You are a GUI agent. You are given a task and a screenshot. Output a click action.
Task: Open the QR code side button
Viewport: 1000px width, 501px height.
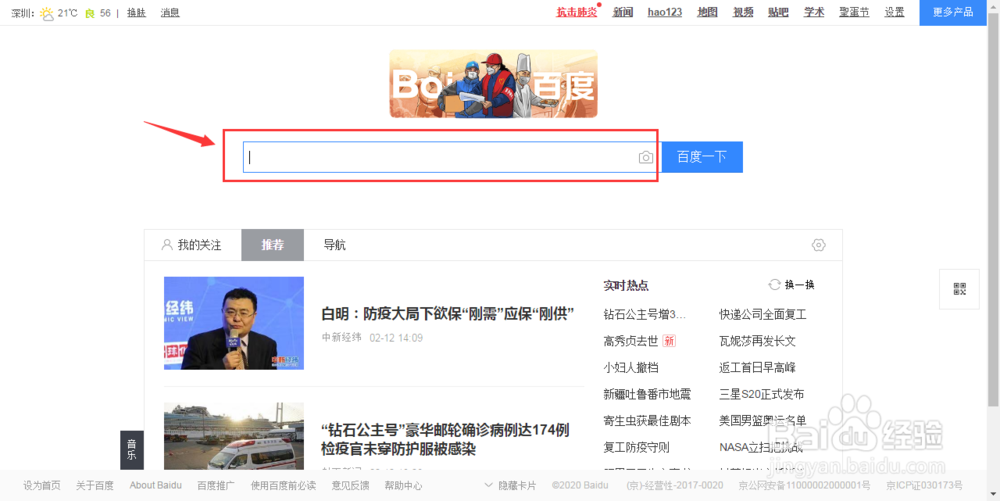coord(959,289)
